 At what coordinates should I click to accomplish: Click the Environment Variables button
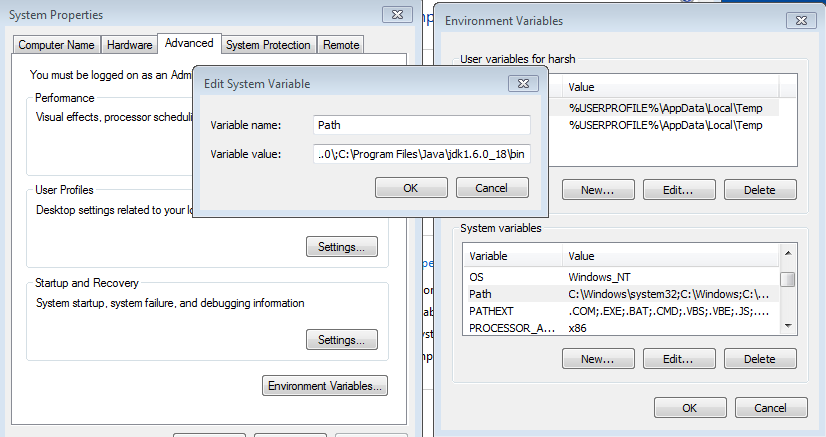[325, 386]
